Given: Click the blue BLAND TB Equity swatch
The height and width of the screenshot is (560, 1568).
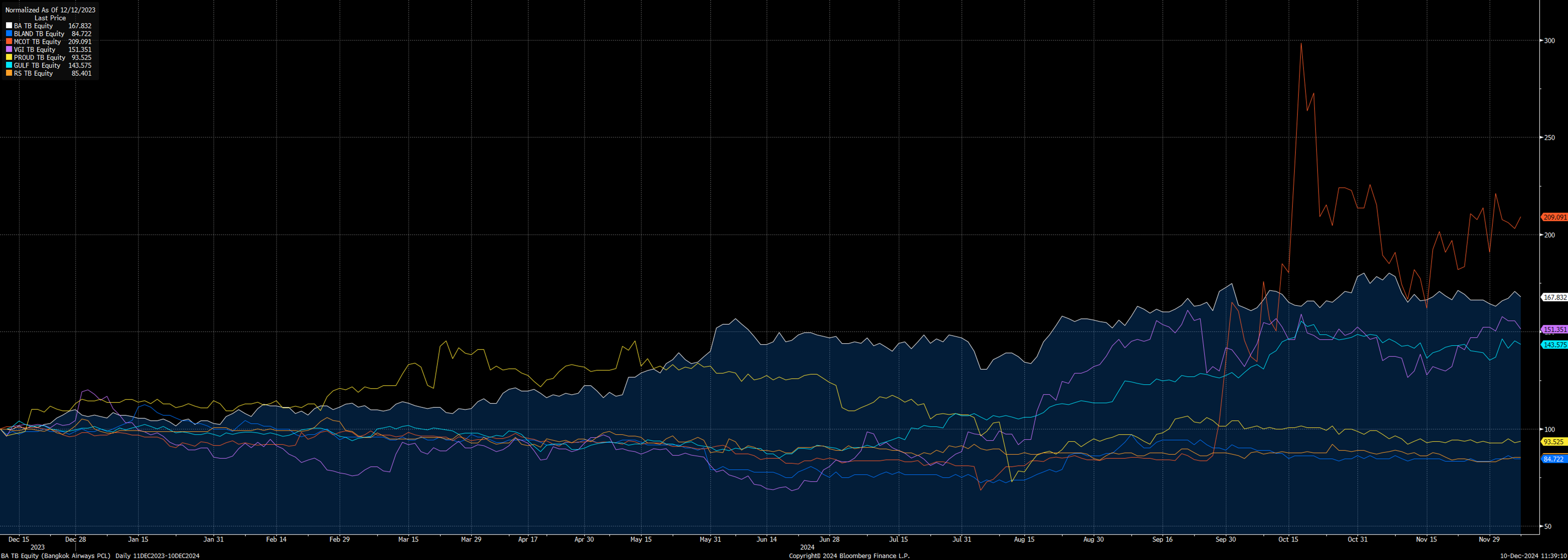Looking at the screenshot, I should coord(9,34).
